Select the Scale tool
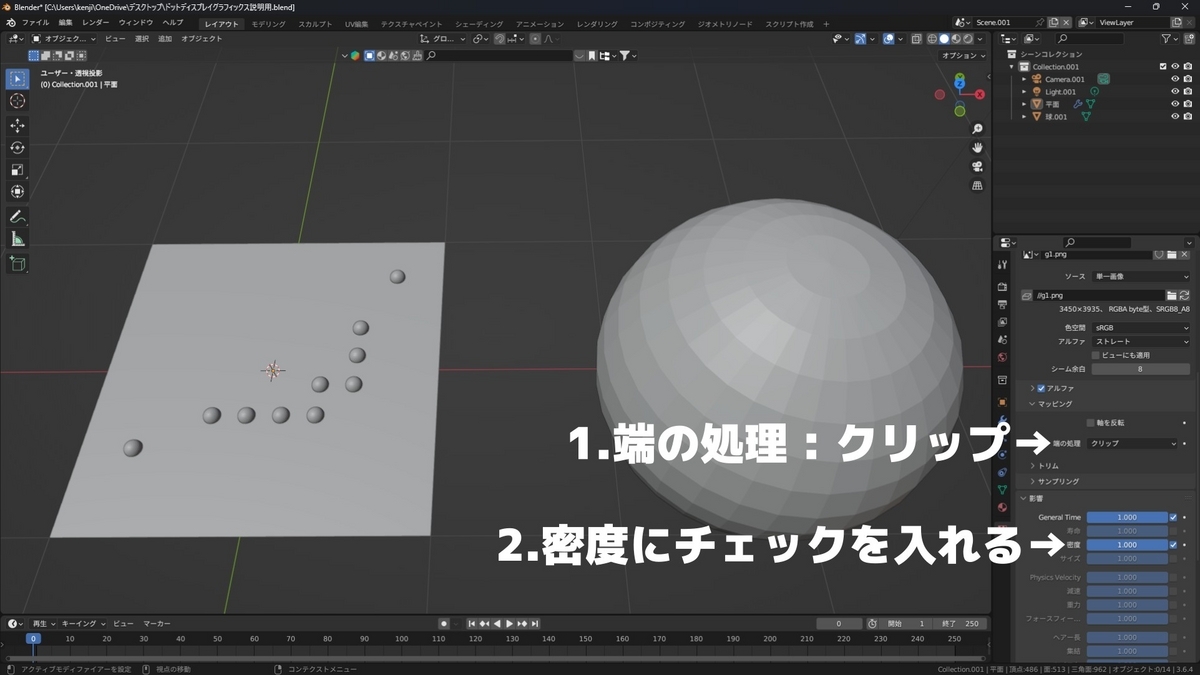Image resolution: width=1200 pixels, height=675 pixels. tap(17, 168)
